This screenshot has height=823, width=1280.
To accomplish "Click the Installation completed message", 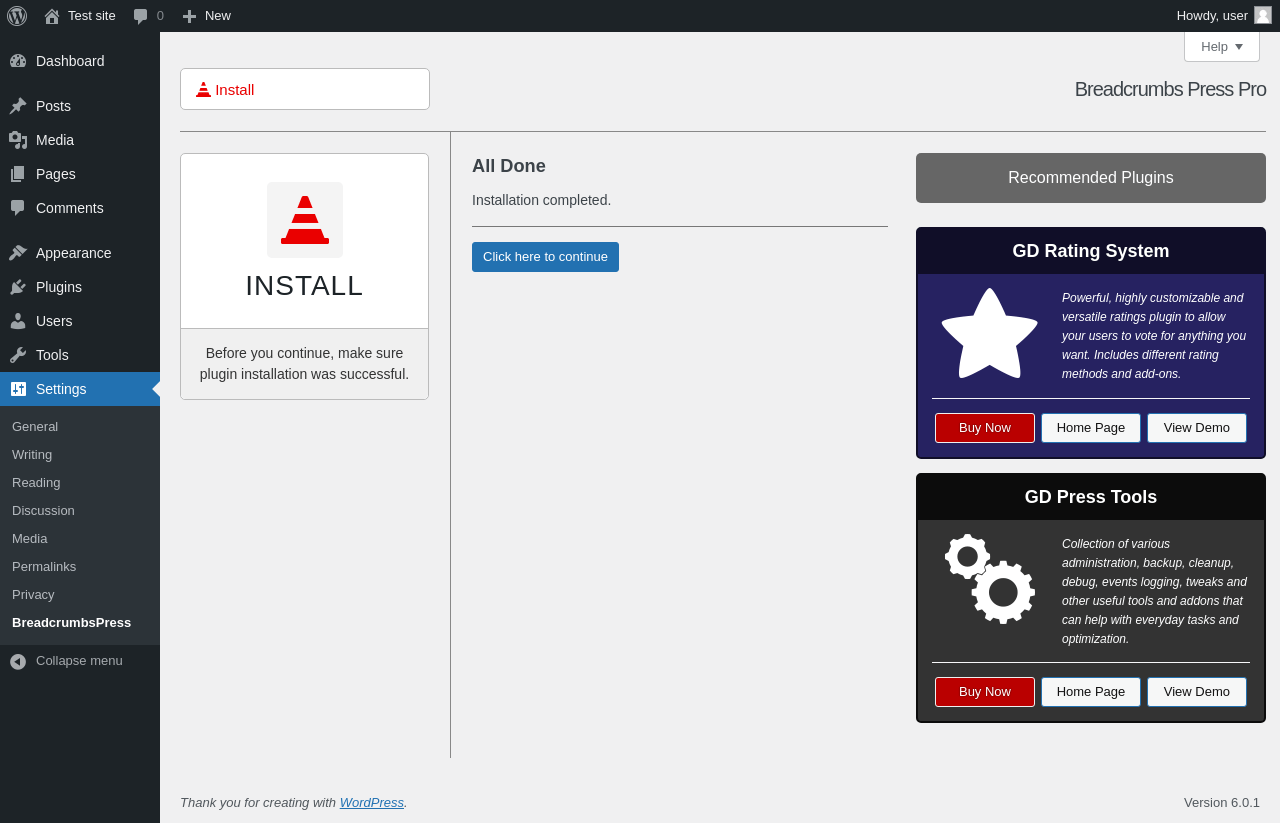I will point(541,200).
